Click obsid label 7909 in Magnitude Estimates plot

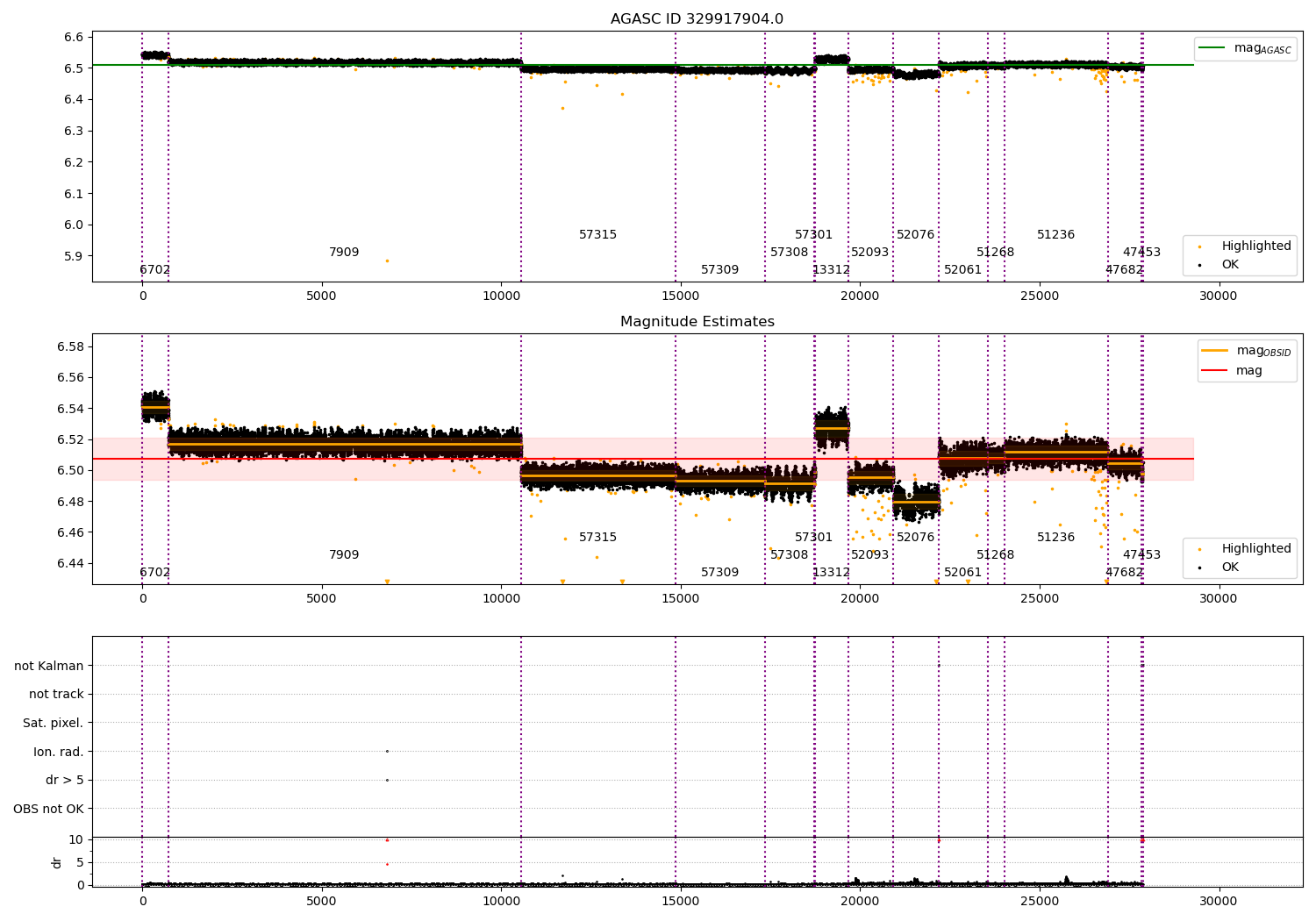[x=344, y=555]
